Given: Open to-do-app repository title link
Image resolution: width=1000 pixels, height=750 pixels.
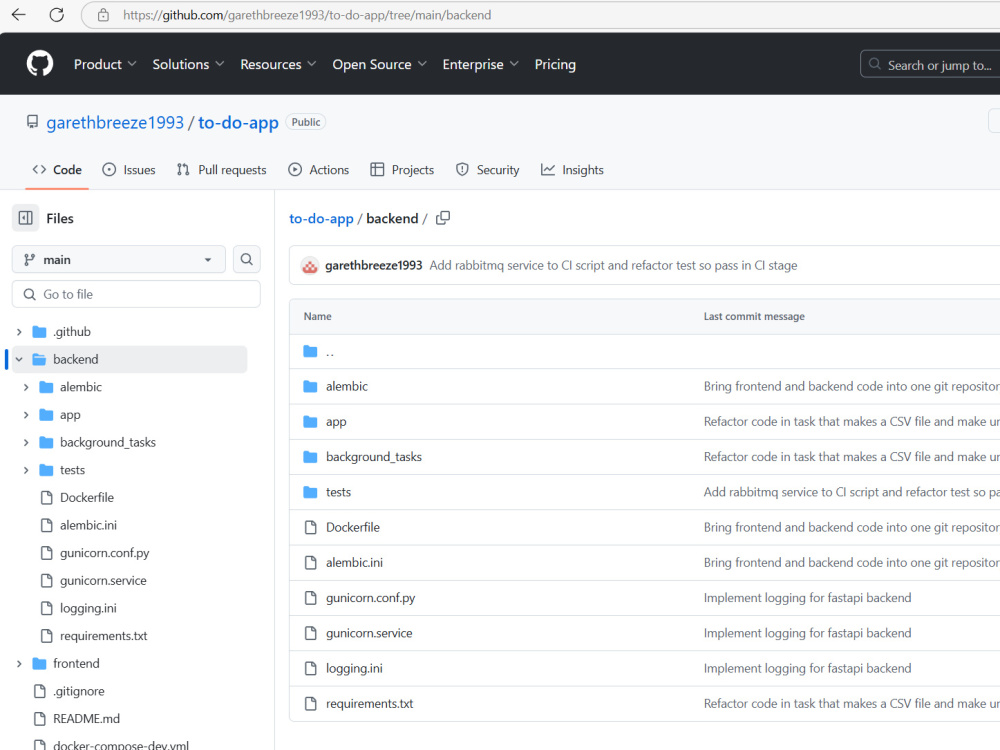Looking at the screenshot, I should [239, 122].
